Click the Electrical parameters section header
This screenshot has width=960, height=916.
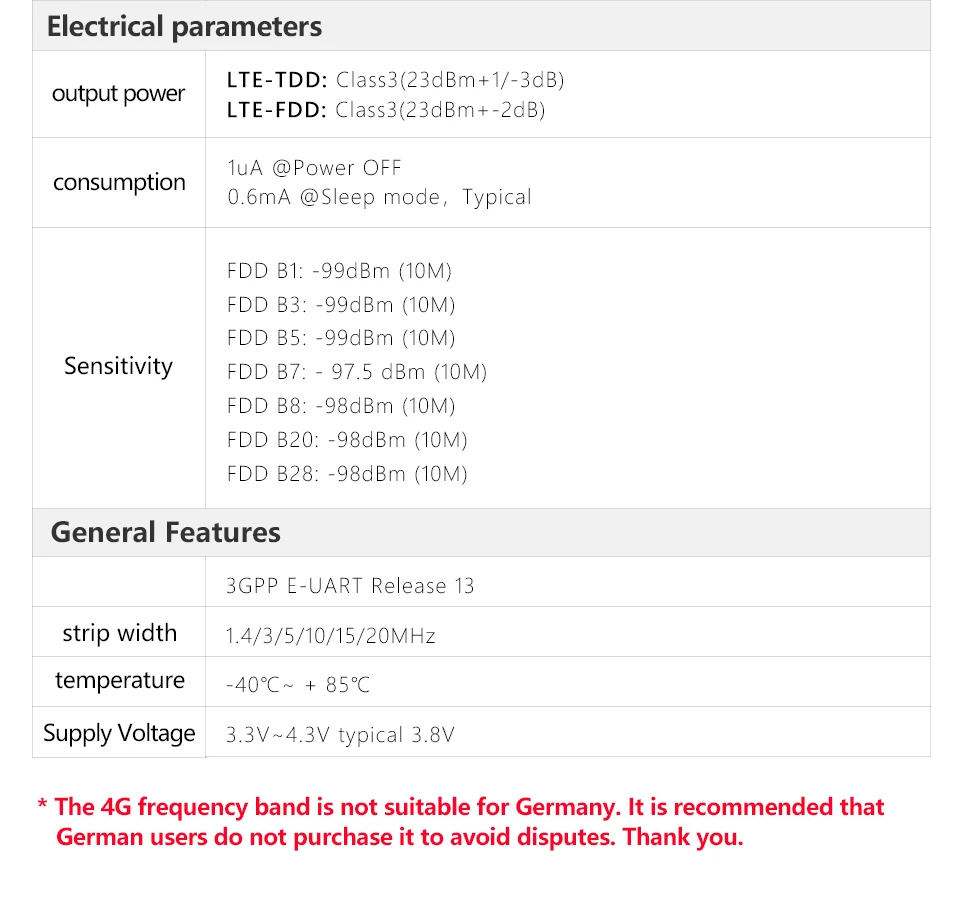184,27
